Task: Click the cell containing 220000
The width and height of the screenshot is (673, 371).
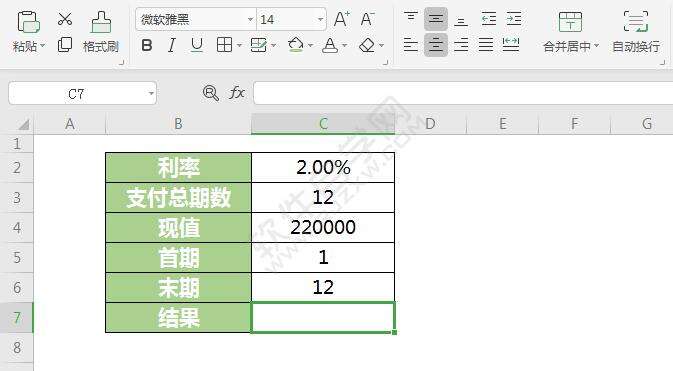Action: point(323,228)
